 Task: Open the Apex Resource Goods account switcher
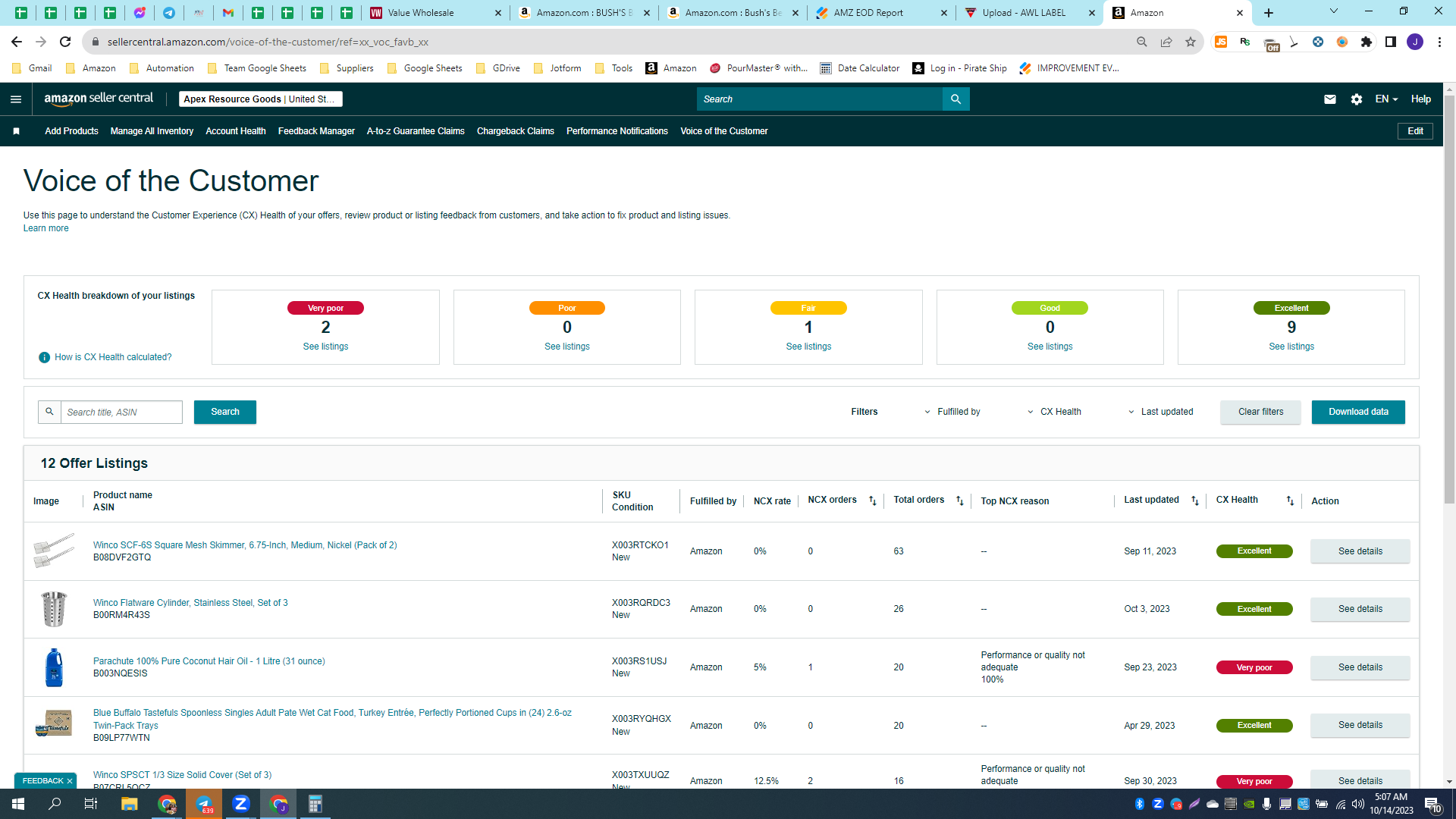[x=261, y=99]
